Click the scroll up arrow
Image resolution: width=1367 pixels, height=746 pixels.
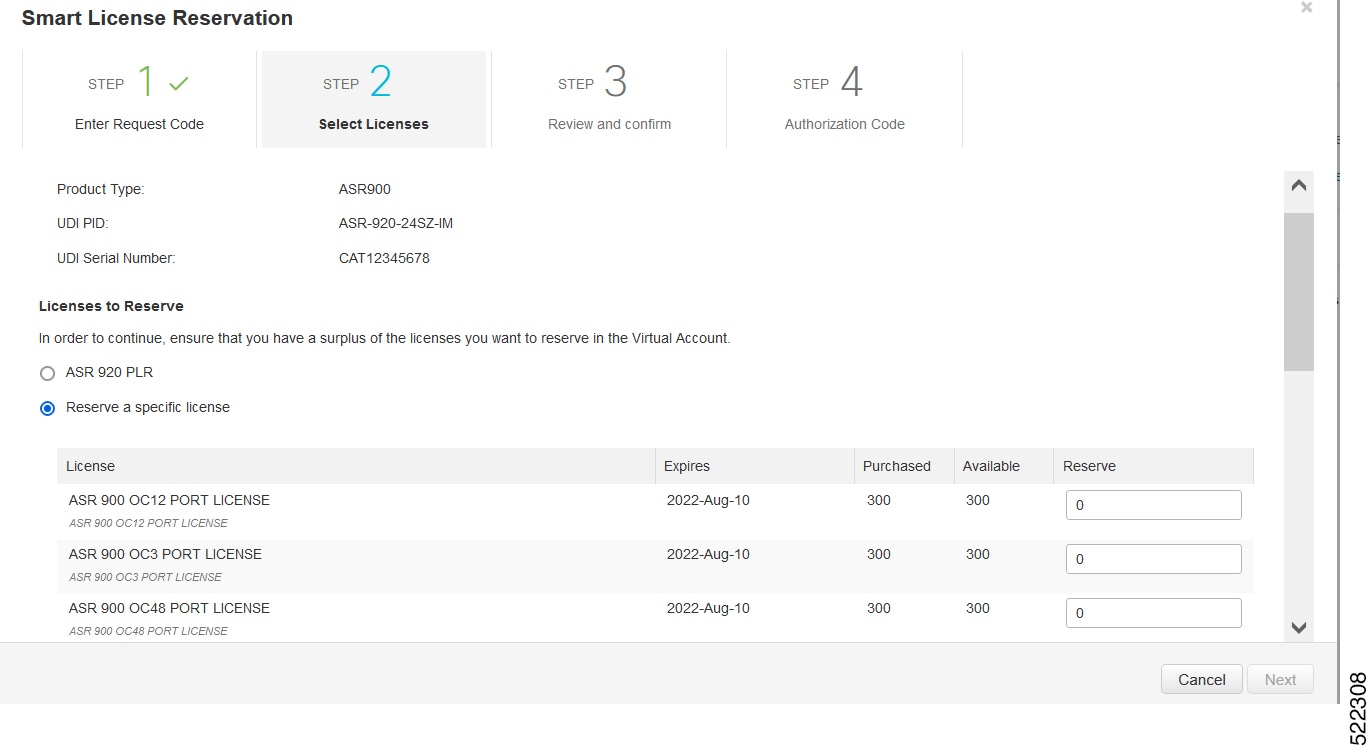click(1298, 185)
